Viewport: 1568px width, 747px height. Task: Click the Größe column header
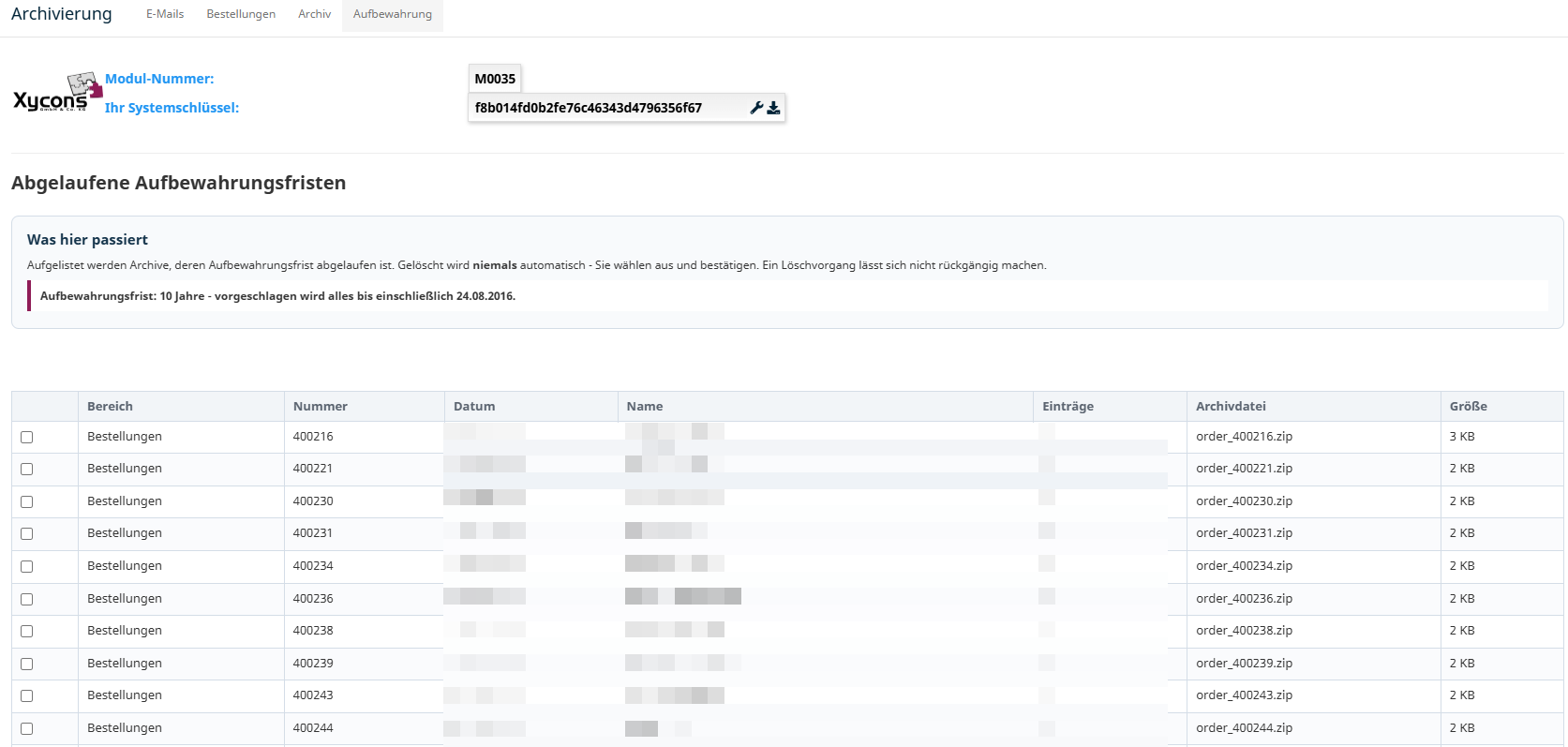click(1468, 406)
